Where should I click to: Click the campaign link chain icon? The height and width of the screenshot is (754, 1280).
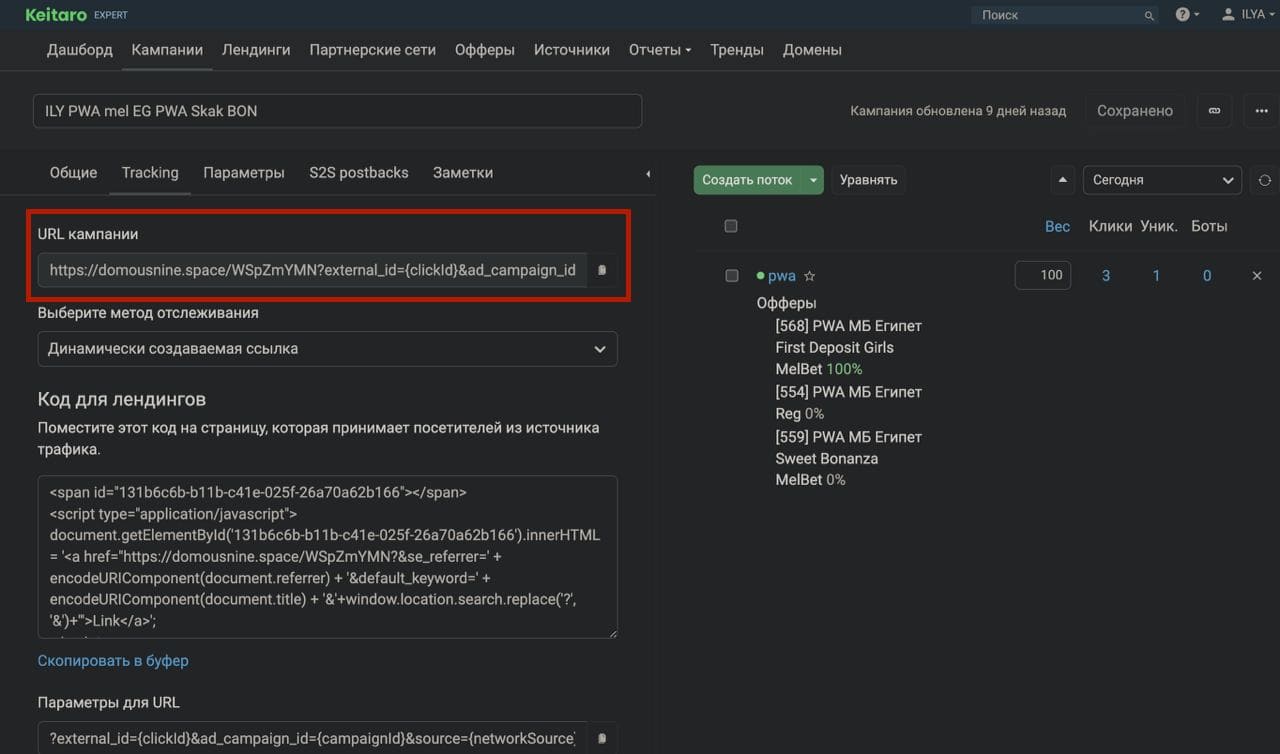click(1214, 111)
